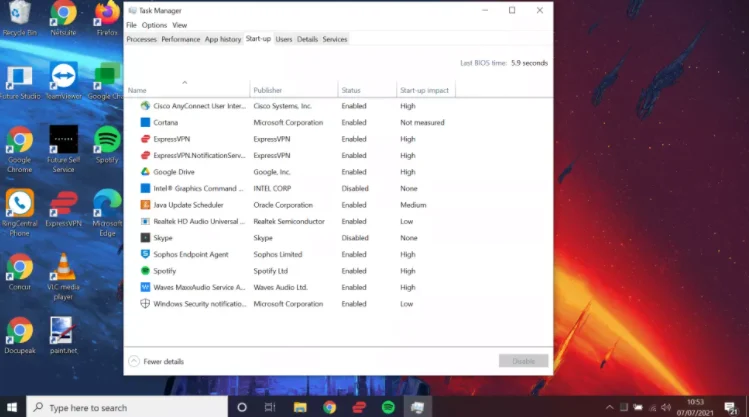The width and height of the screenshot is (749, 417).
Task: Click the taskbar search box
Action: click(127, 407)
